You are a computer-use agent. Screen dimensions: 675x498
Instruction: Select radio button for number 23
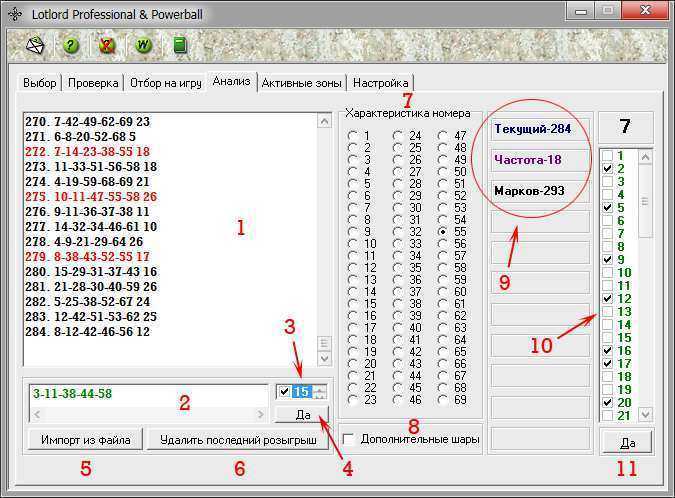click(352, 400)
